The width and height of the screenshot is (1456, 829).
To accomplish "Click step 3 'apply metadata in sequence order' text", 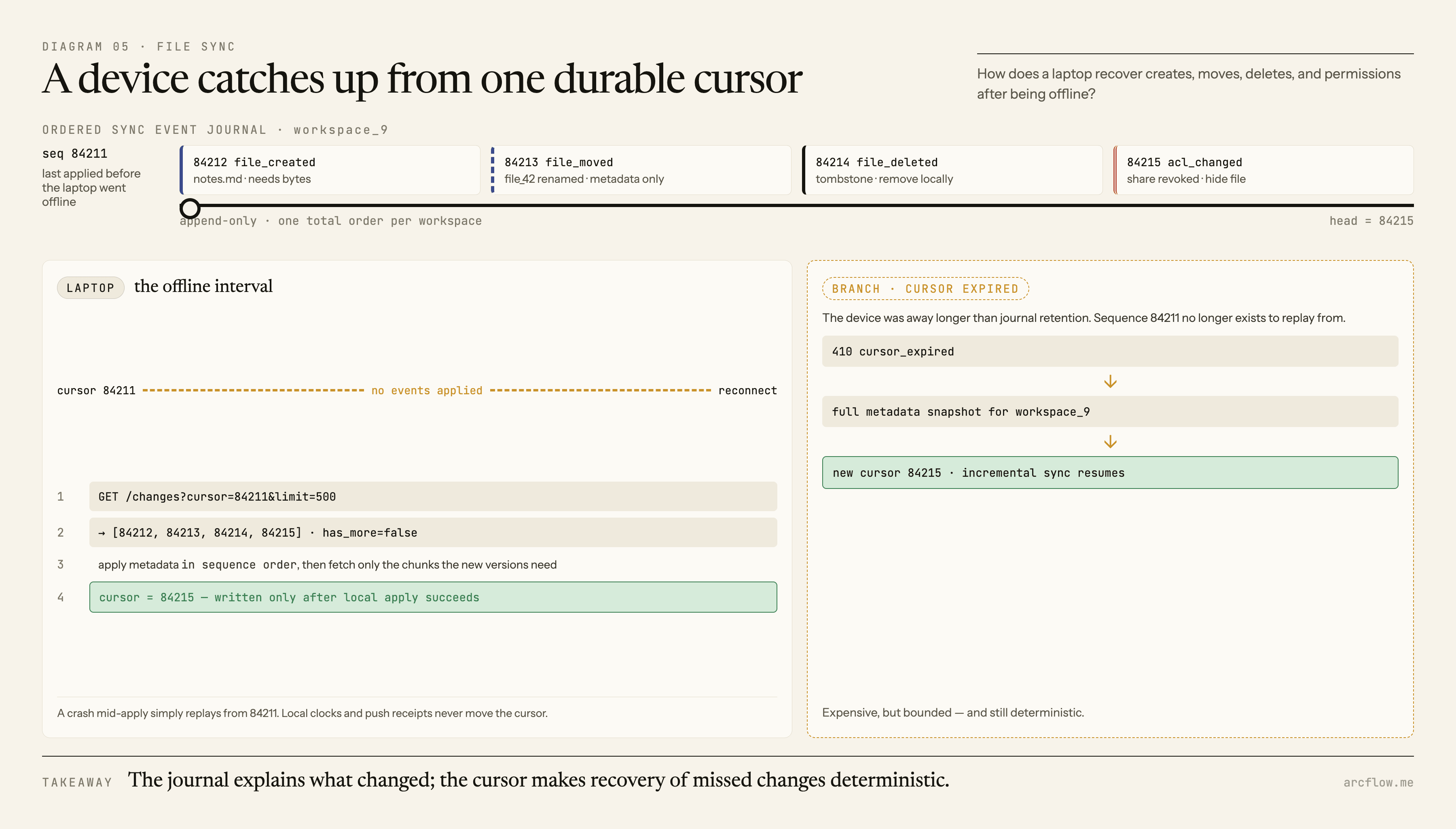I will (328, 565).
